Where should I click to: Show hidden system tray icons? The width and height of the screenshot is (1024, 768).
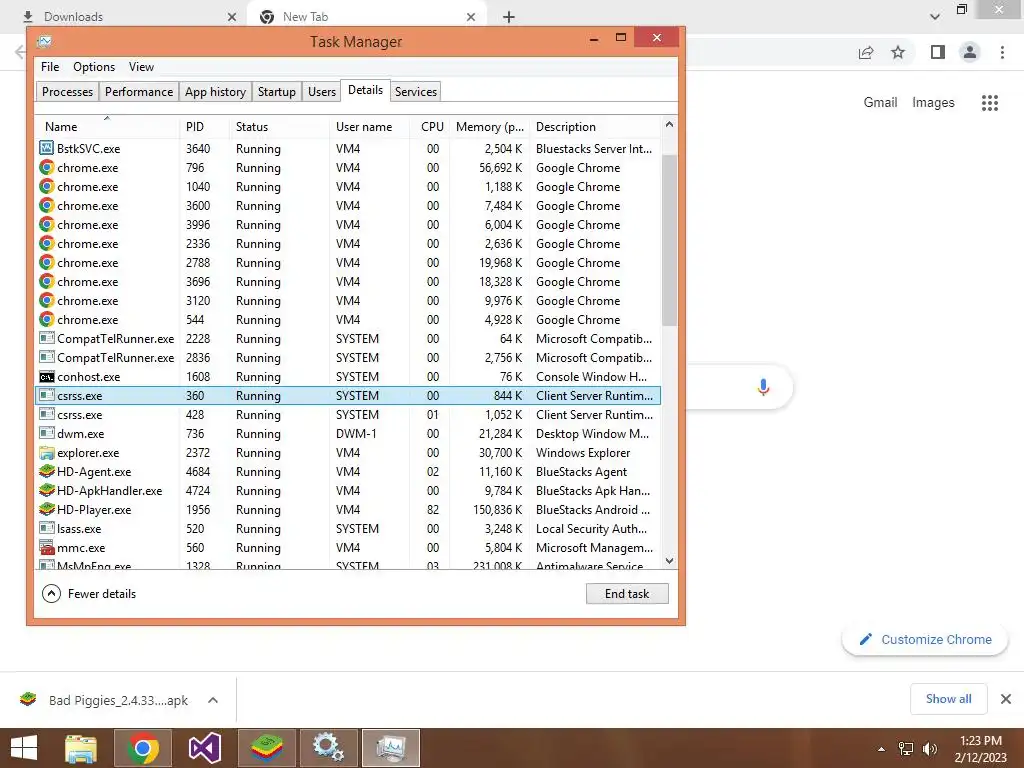point(881,749)
